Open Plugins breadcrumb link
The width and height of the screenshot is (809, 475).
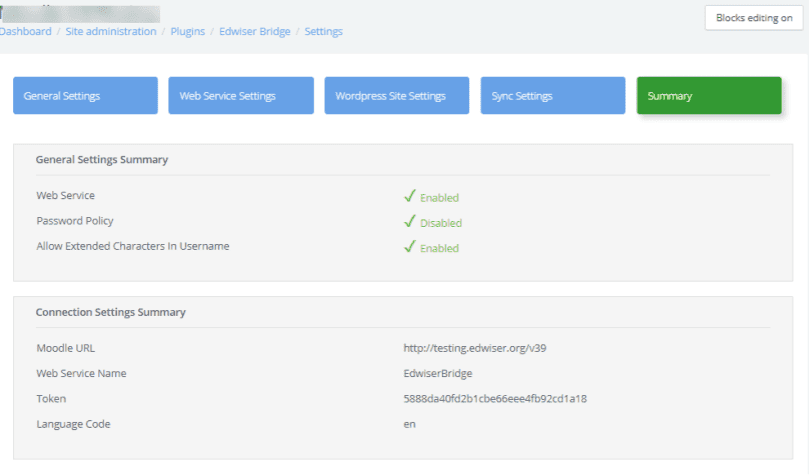pos(188,31)
